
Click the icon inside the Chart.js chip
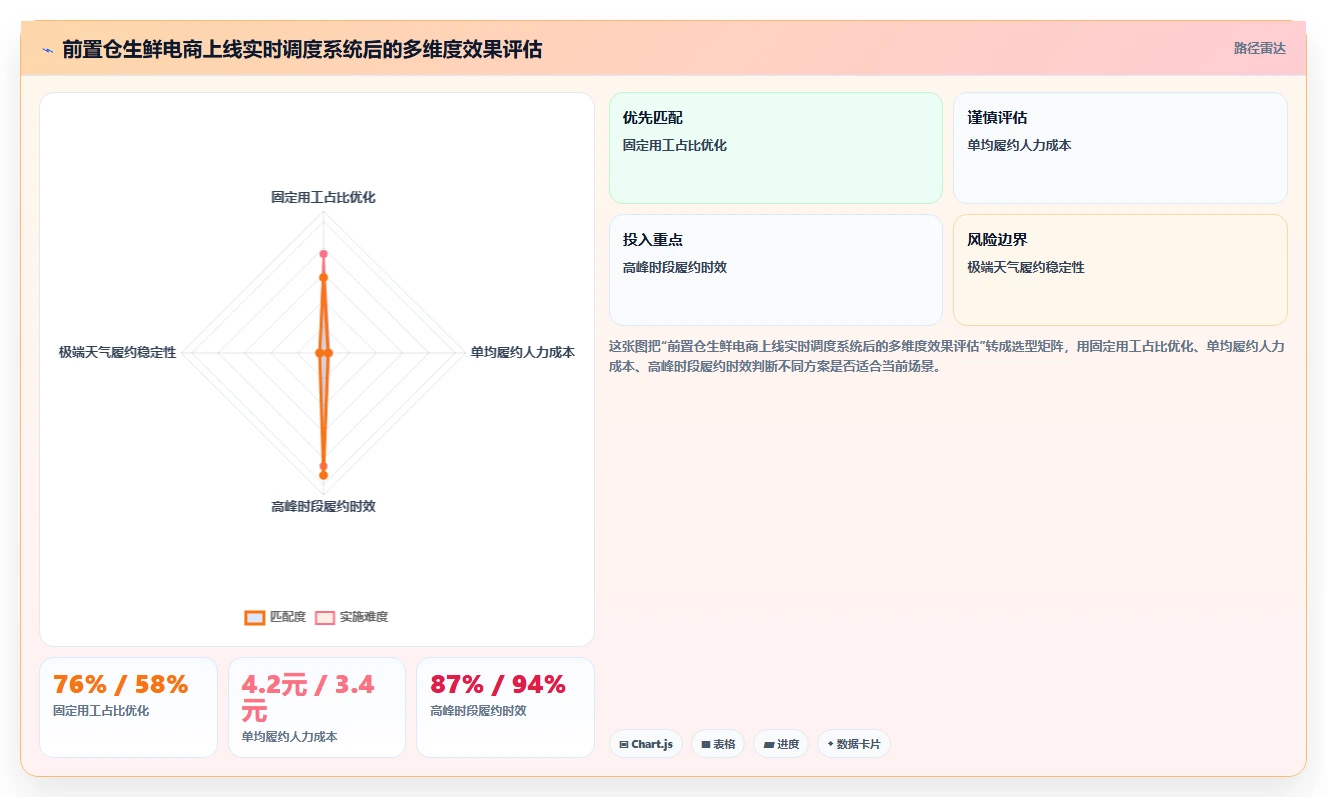624,745
